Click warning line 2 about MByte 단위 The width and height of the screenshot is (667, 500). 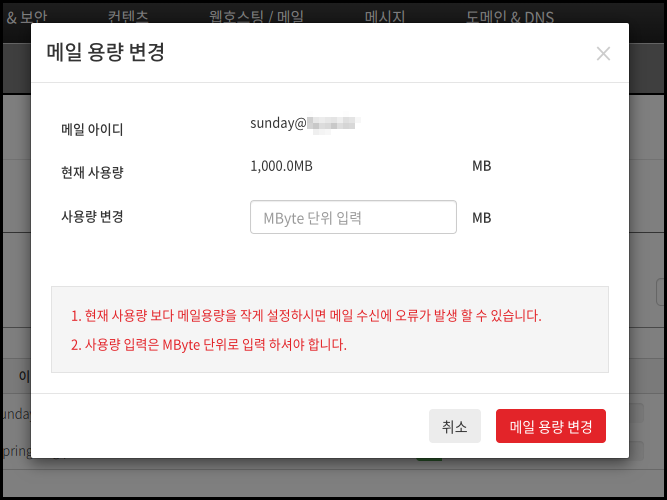coord(208,344)
